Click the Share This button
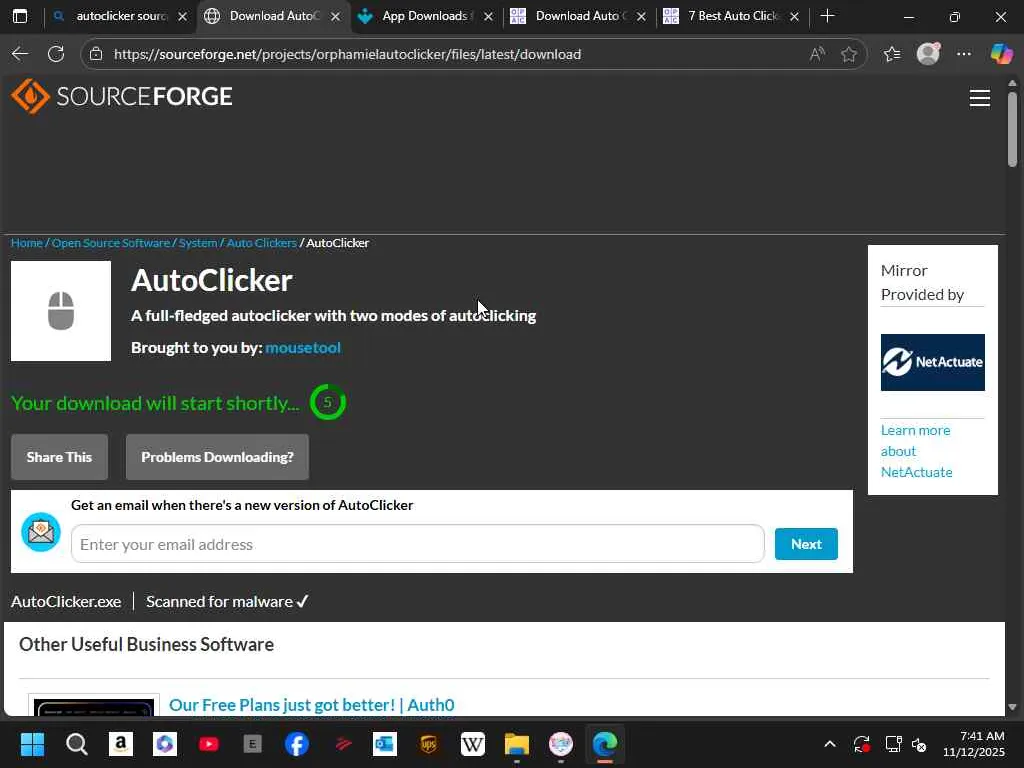Viewport: 1024px width, 768px height. click(59, 457)
